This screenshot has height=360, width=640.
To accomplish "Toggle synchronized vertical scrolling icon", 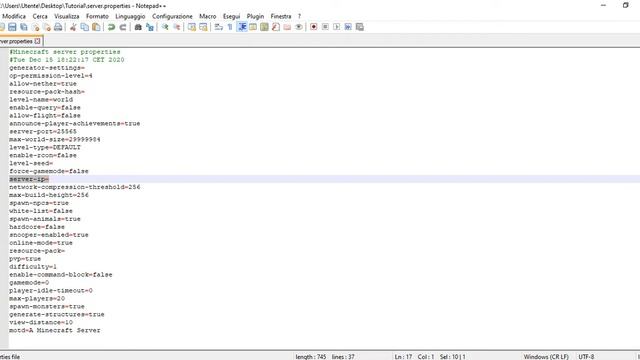I will tap(191, 27).
